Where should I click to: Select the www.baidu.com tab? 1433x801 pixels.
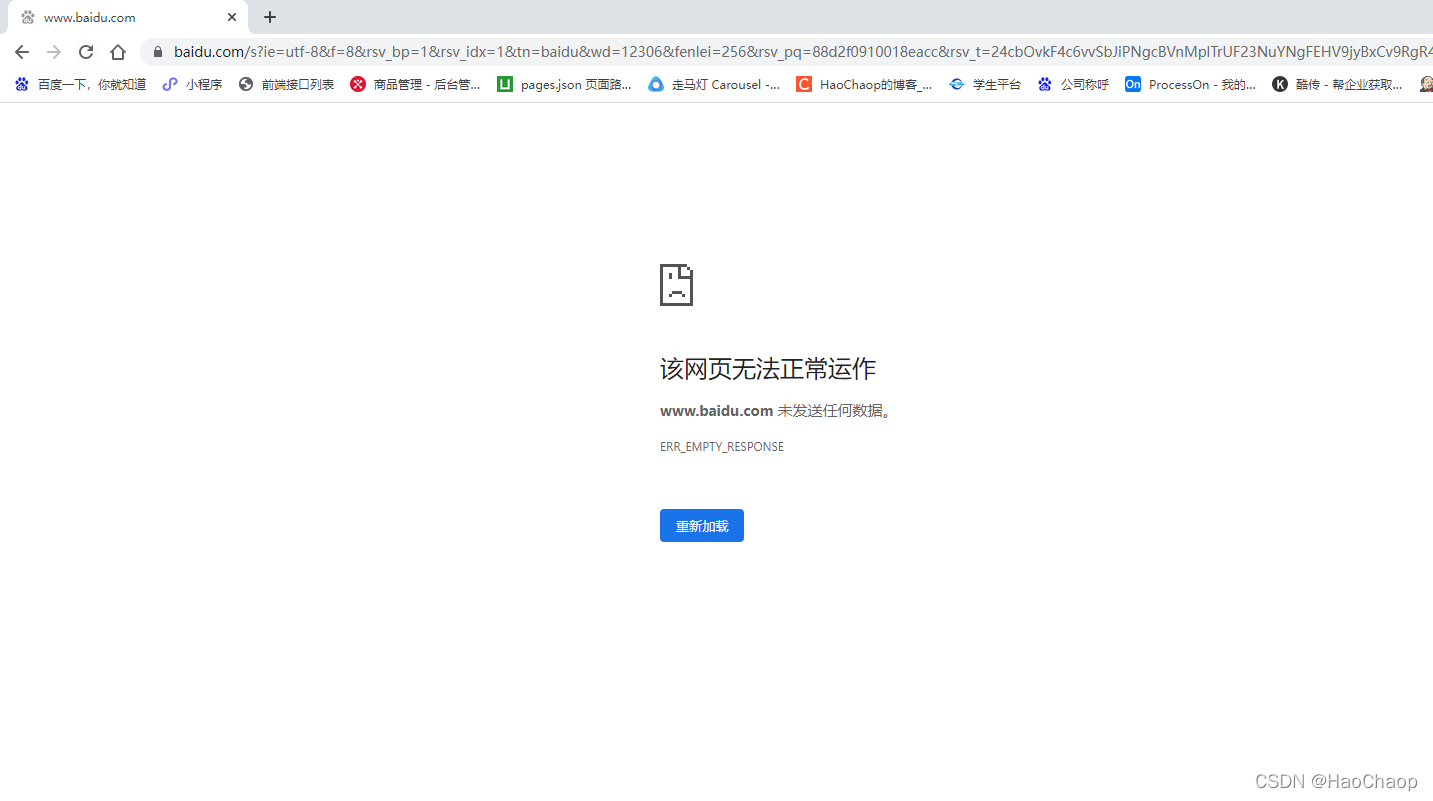coord(128,17)
